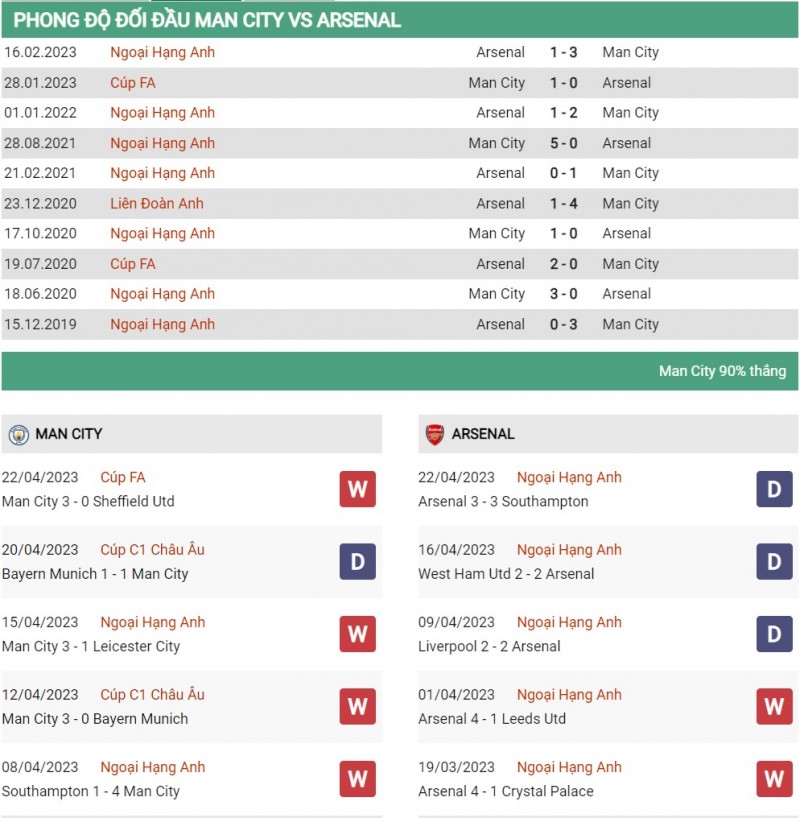The image size is (800, 818).
Task: Open Cúp C1 Châu Âu link dated 20/04/2023
Action: point(152,550)
